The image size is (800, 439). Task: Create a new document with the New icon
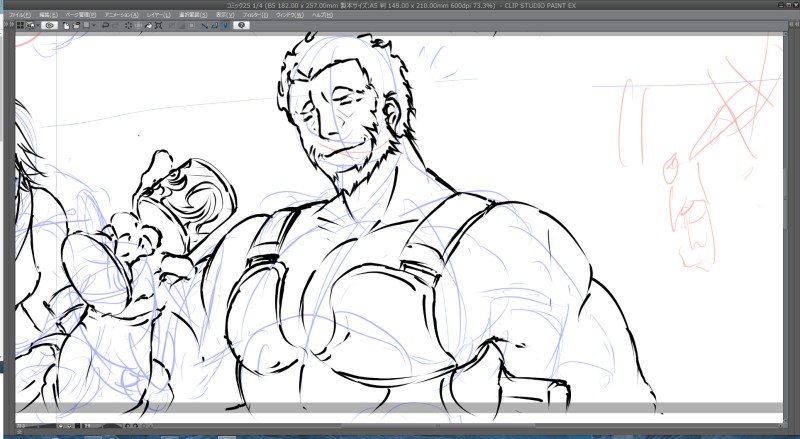tap(66, 25)
